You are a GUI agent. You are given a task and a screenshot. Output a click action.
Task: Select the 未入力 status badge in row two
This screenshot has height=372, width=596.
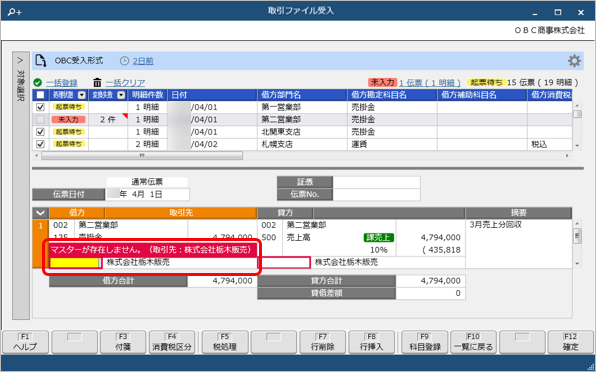[68, 120]
